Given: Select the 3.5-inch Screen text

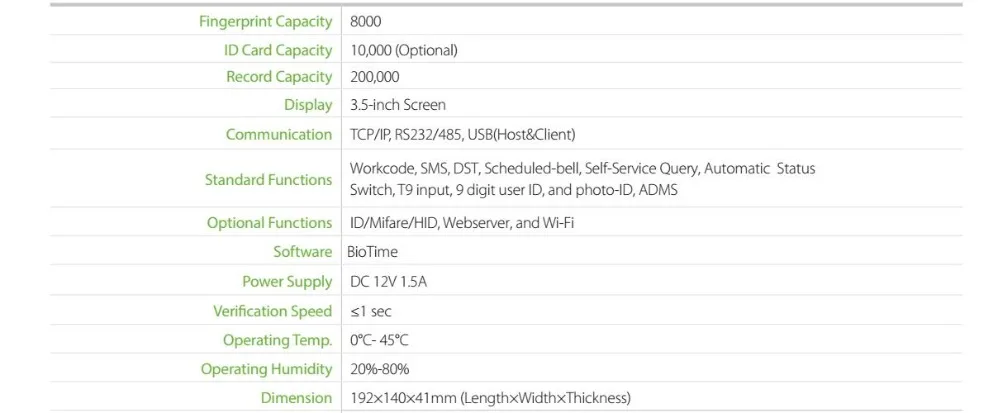Looking at the screenshot, I should [398, 105].
